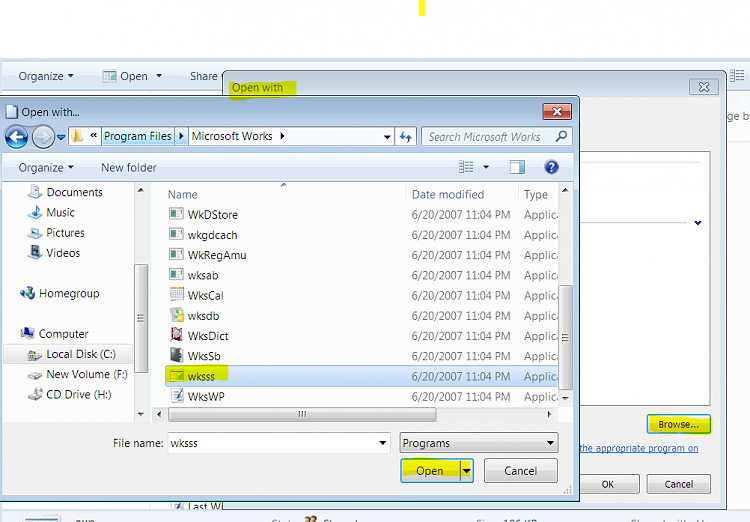
Task: Select Program Files in the address path
Action: pos(138,136)
